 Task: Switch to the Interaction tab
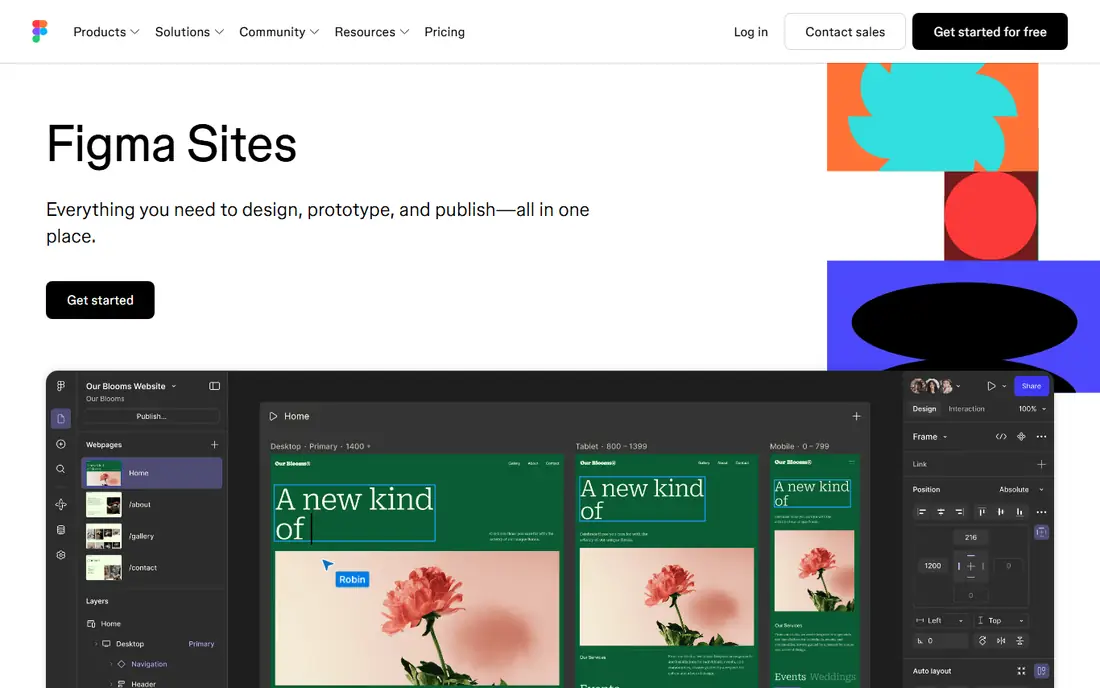tap(966, 409)
